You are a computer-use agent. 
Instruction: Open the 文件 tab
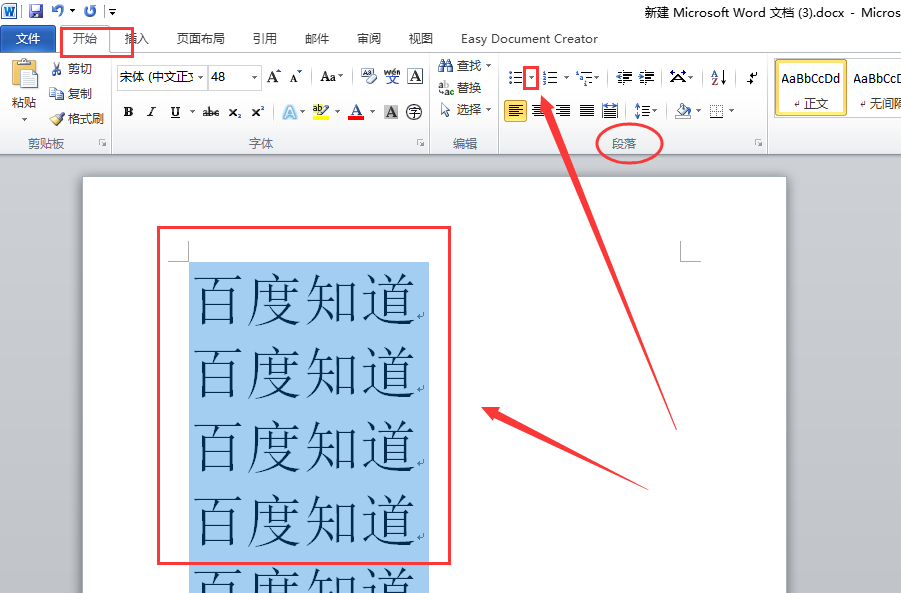pyautogui.click(x=28, y=39)
